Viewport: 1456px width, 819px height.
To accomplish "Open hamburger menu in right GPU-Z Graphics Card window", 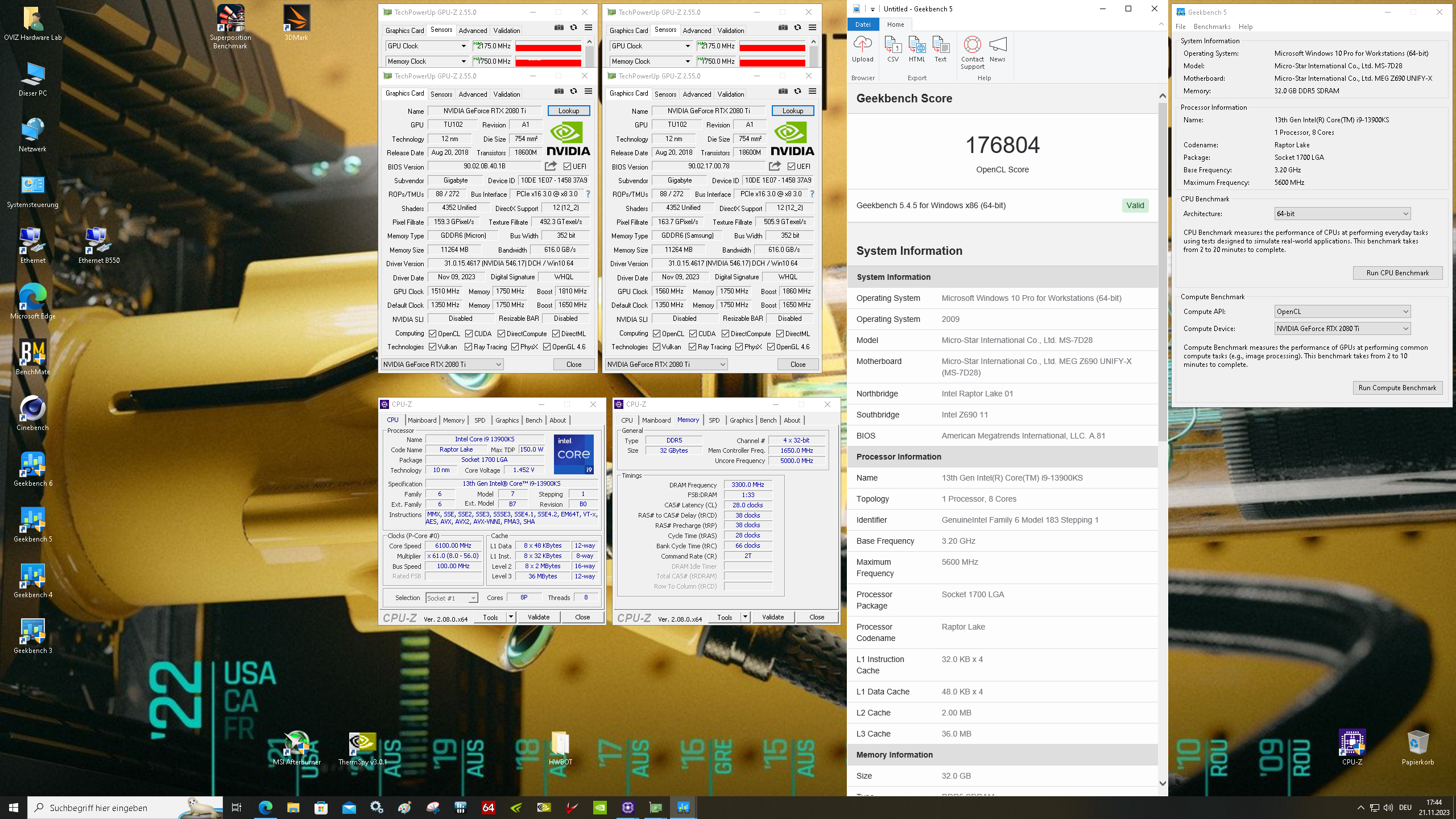I will (812, 91).
